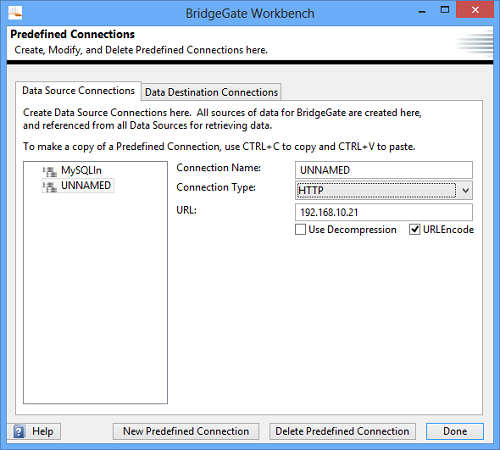Click the Done button

[x=455, y=431]
